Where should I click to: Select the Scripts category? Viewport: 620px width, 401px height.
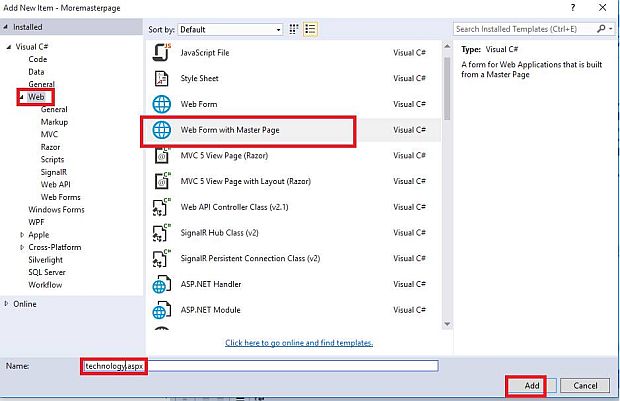(x=52, y=160)
